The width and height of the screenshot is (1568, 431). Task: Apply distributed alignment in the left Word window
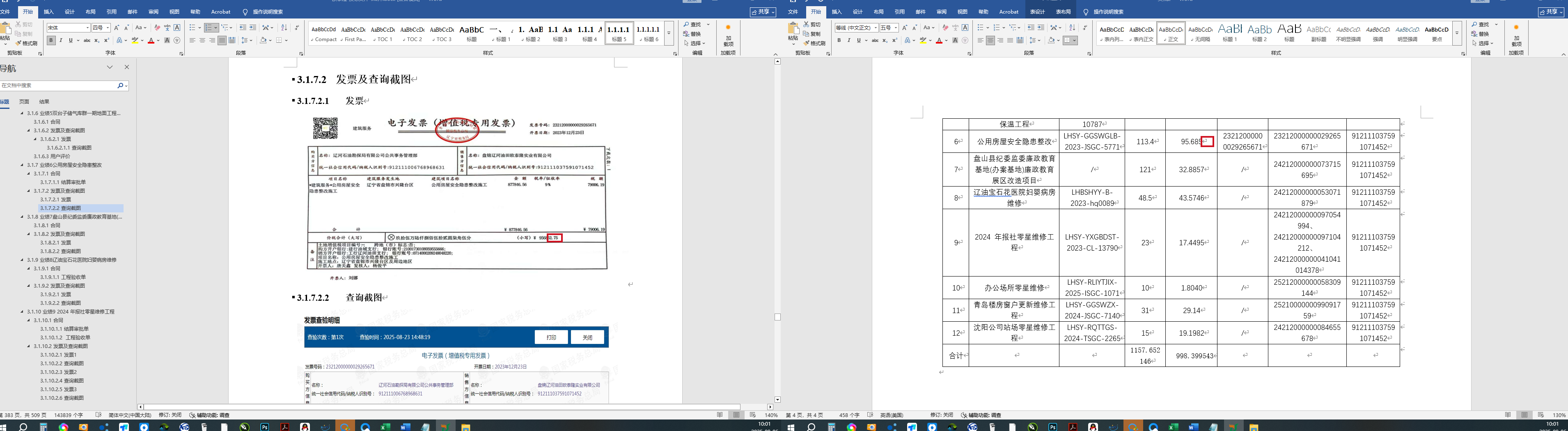tap(232, 40)
